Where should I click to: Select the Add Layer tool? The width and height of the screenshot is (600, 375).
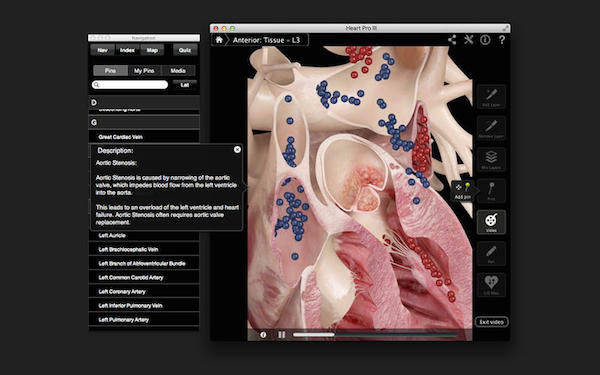(x=491, y=97)
